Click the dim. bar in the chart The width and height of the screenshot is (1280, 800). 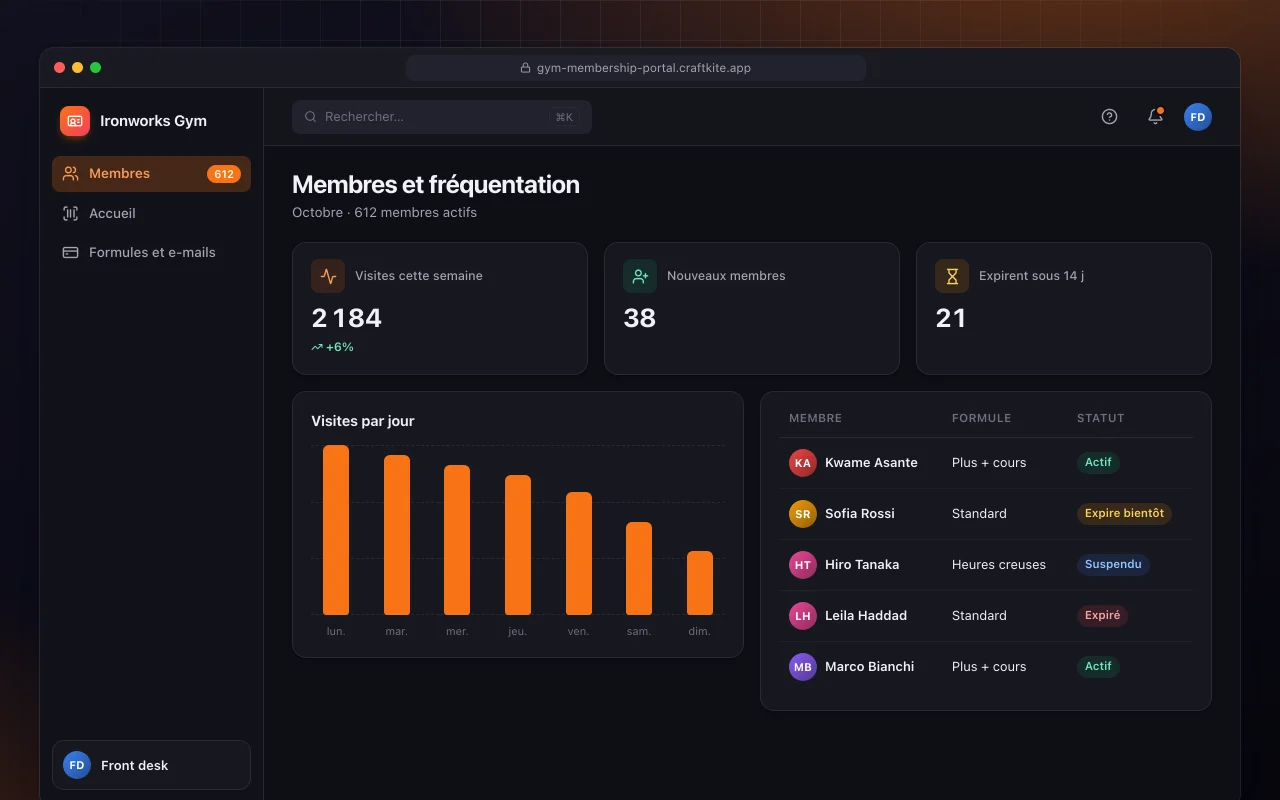[700, 583]
